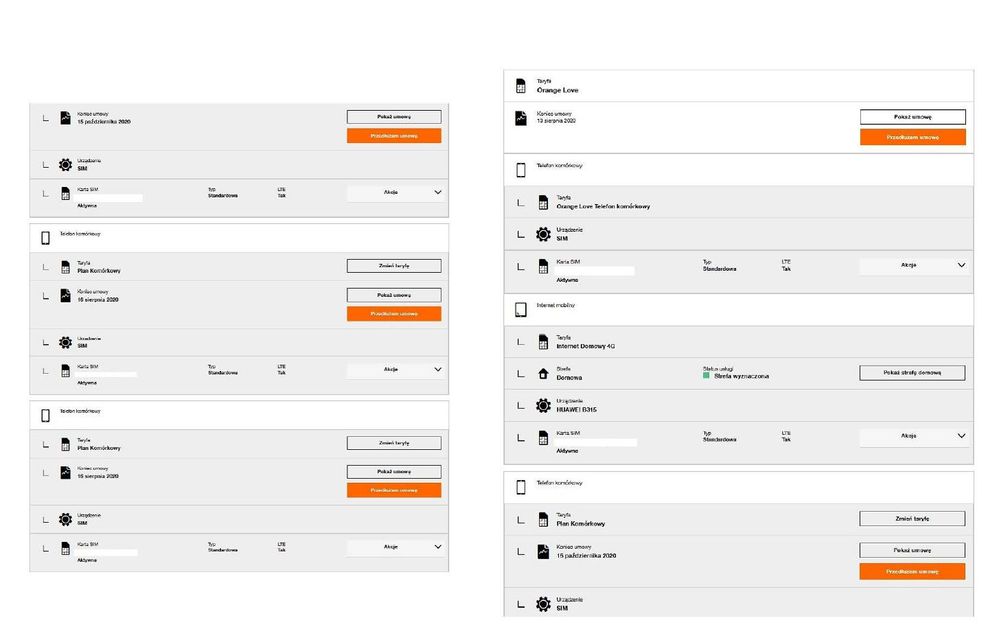Click the Orange Love tariff SIM icon
Viewport: 999px width, 641px height.
pos(521,85)
